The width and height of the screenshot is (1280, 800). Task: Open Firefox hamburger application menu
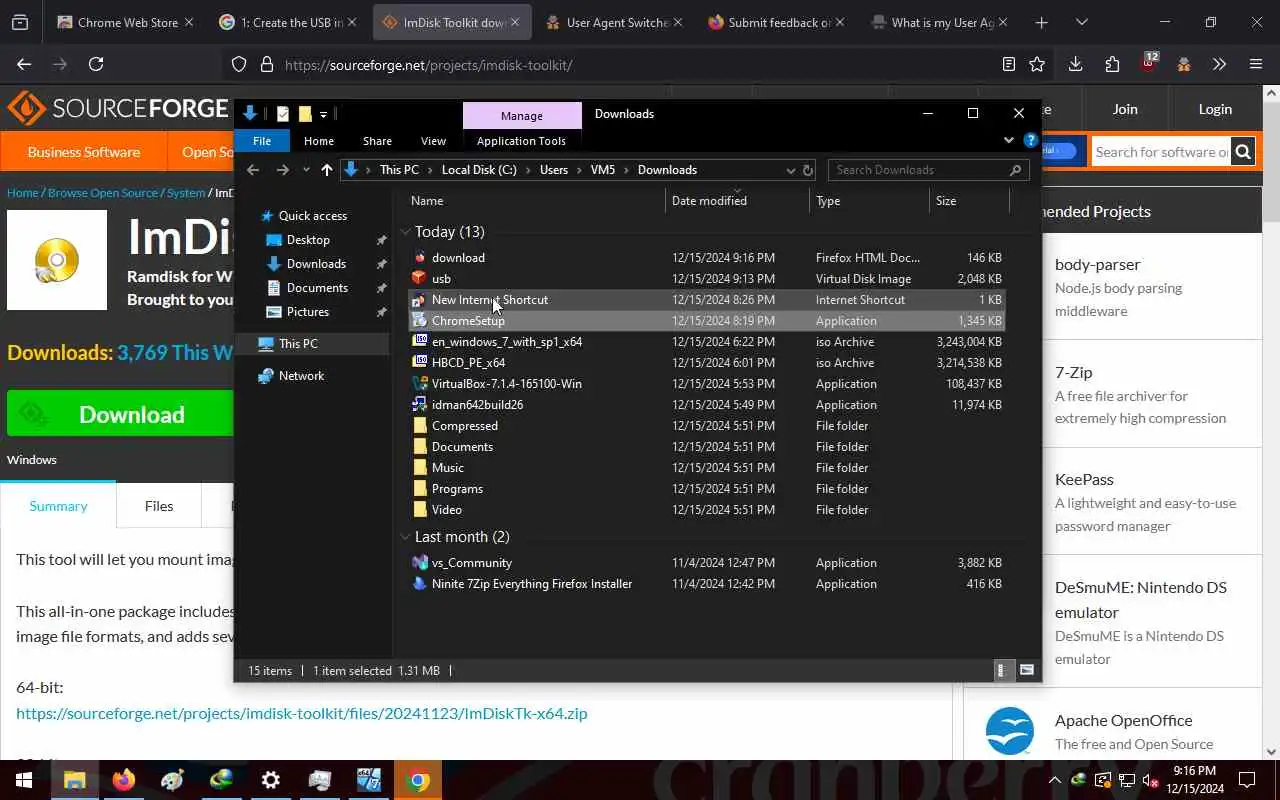pos(1256,64)
